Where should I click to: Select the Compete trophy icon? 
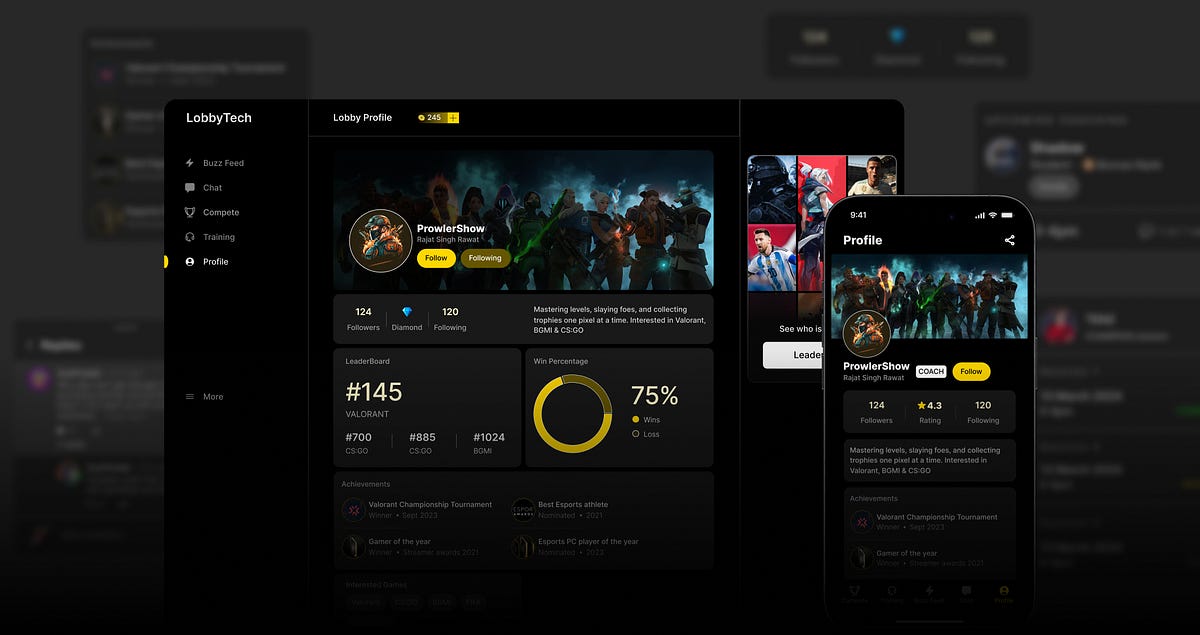pyautogui.click(x=190, y=212)
